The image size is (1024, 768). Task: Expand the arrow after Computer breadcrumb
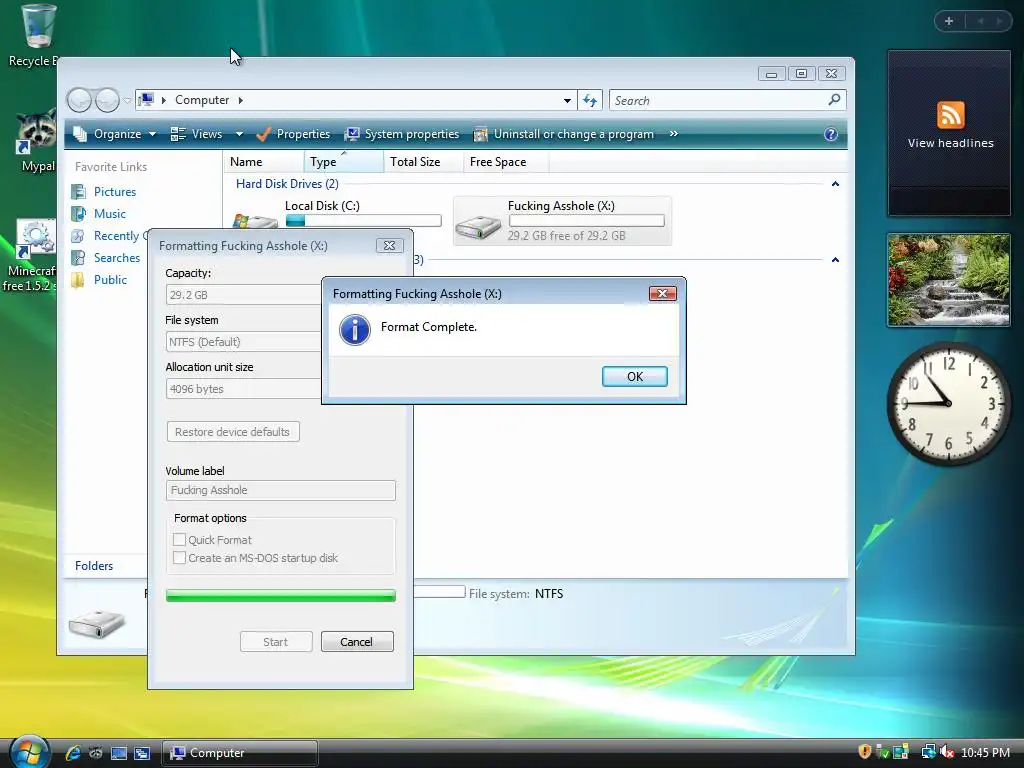tap(241, 100)
